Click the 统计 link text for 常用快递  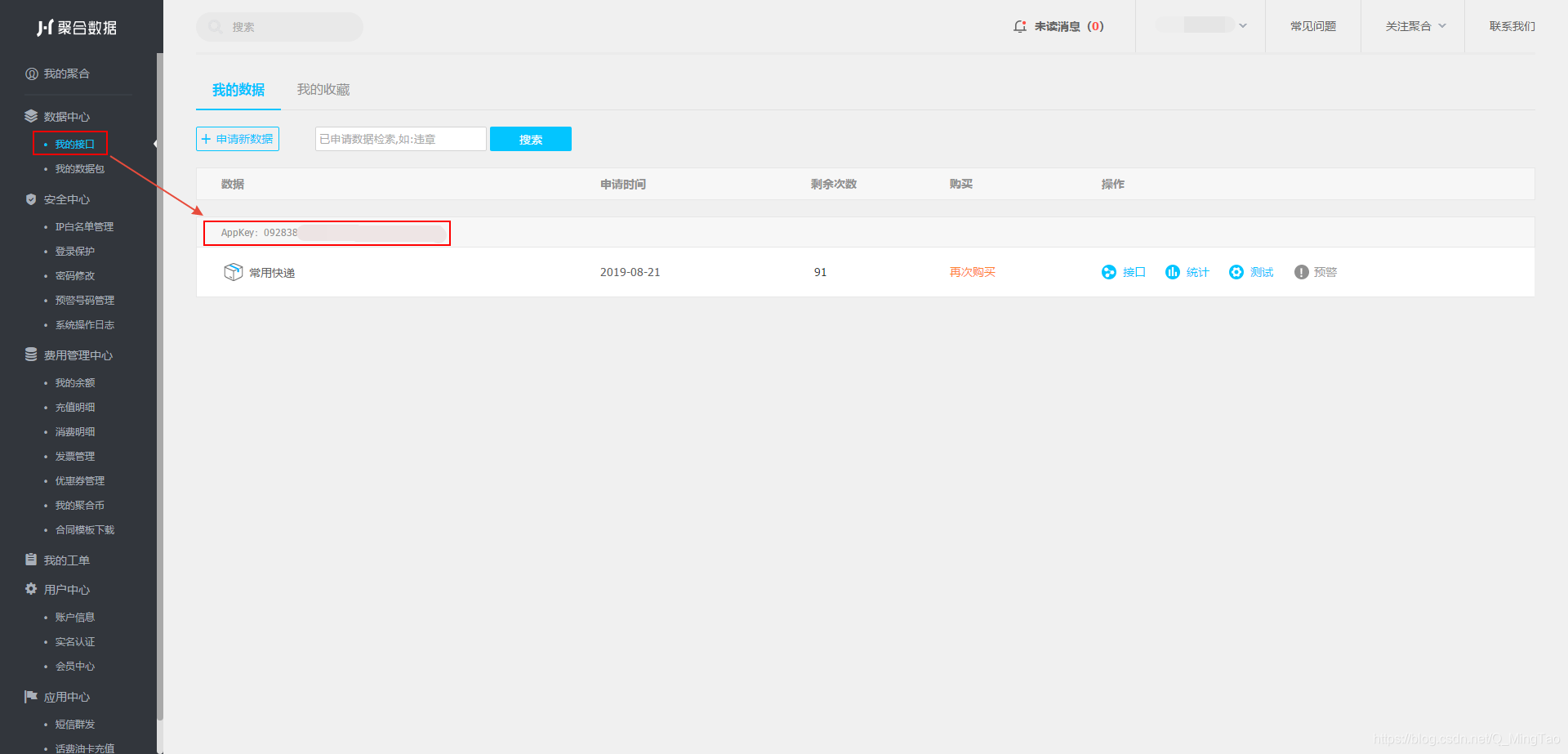(1198, 272)
